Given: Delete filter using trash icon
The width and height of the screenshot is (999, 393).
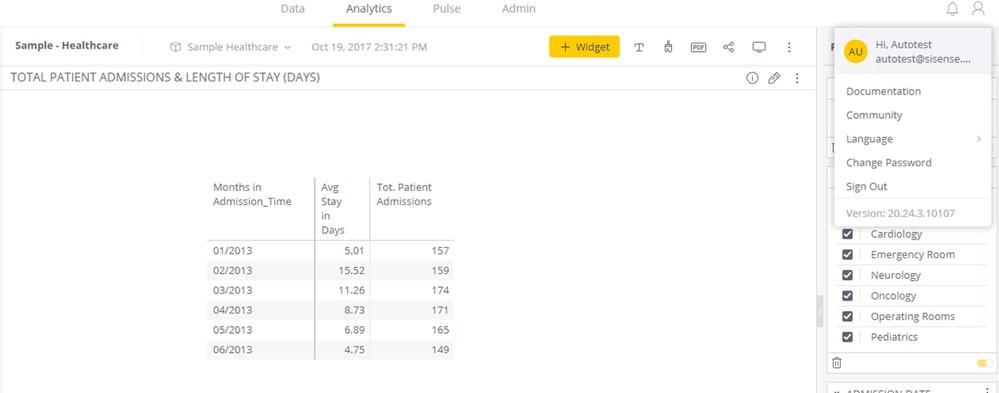Looking at the screenshot, I should (837, 363).
